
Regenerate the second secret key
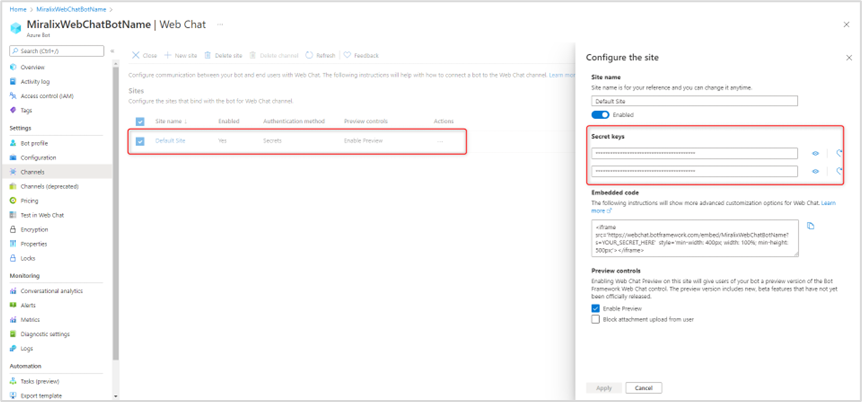(x=839, y=172)
